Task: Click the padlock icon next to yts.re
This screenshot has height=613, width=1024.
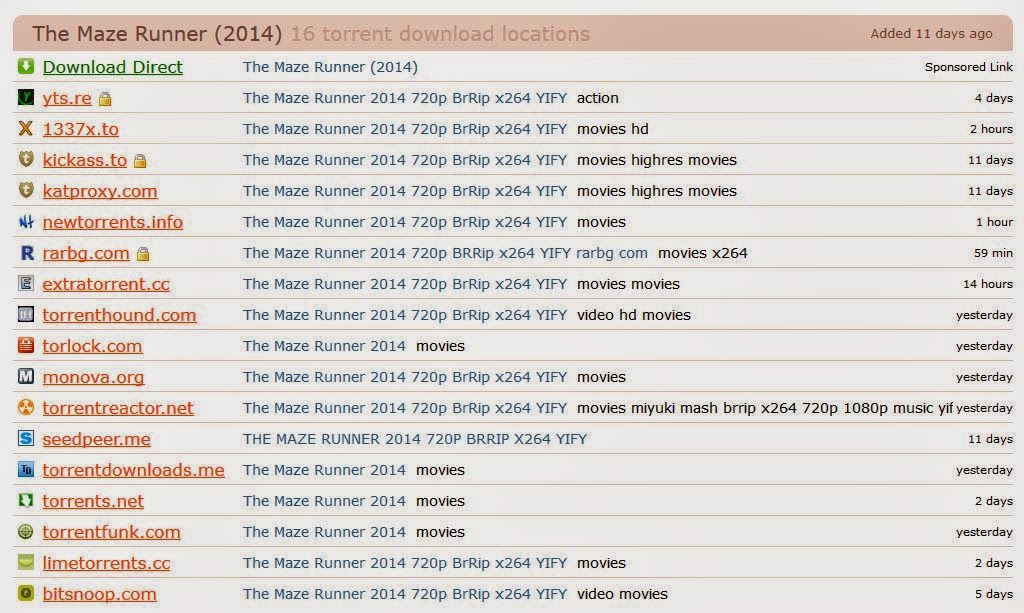Action: 105,99
